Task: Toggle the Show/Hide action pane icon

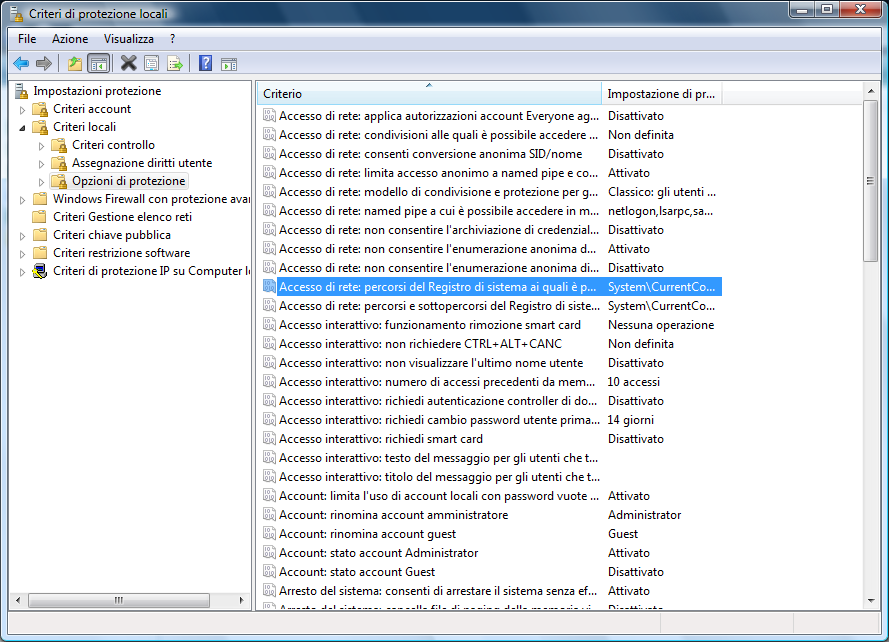Action: 229,63
